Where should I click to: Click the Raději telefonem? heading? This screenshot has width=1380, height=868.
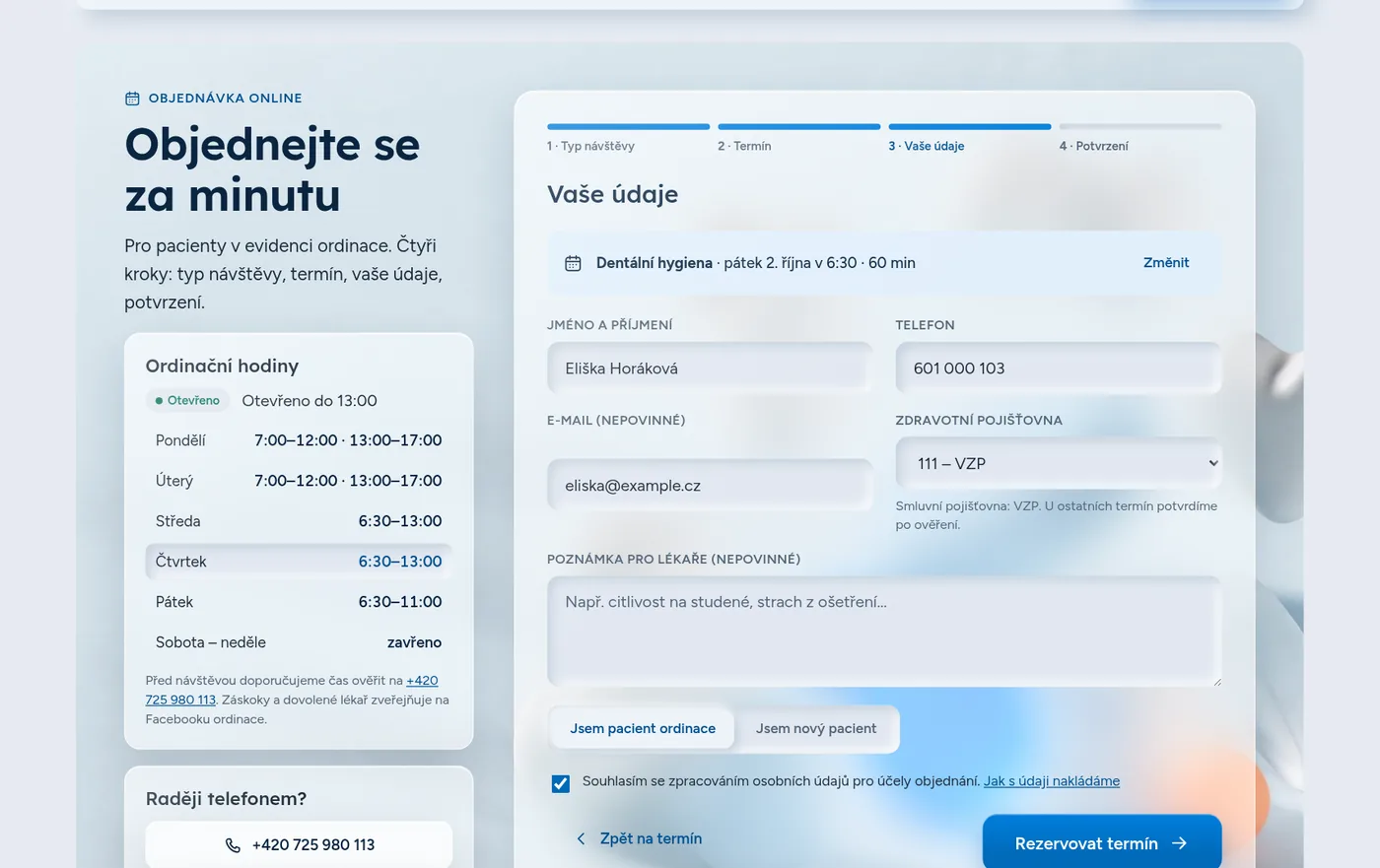(226, 799)
